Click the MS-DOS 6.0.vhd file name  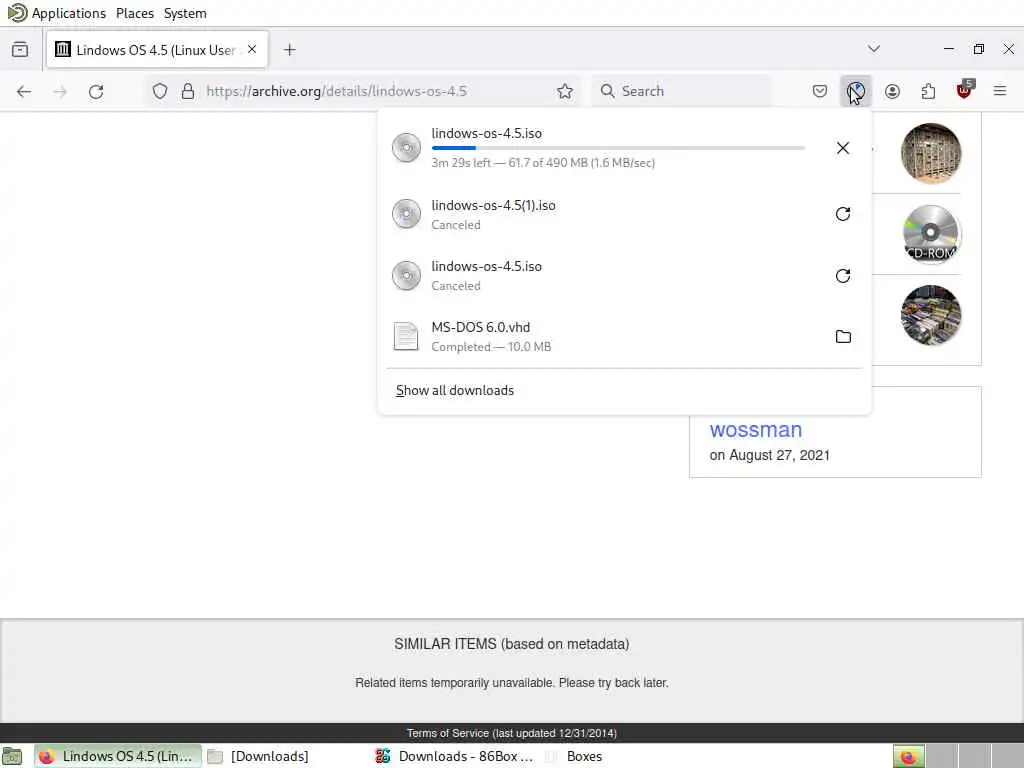click(481, 327)
